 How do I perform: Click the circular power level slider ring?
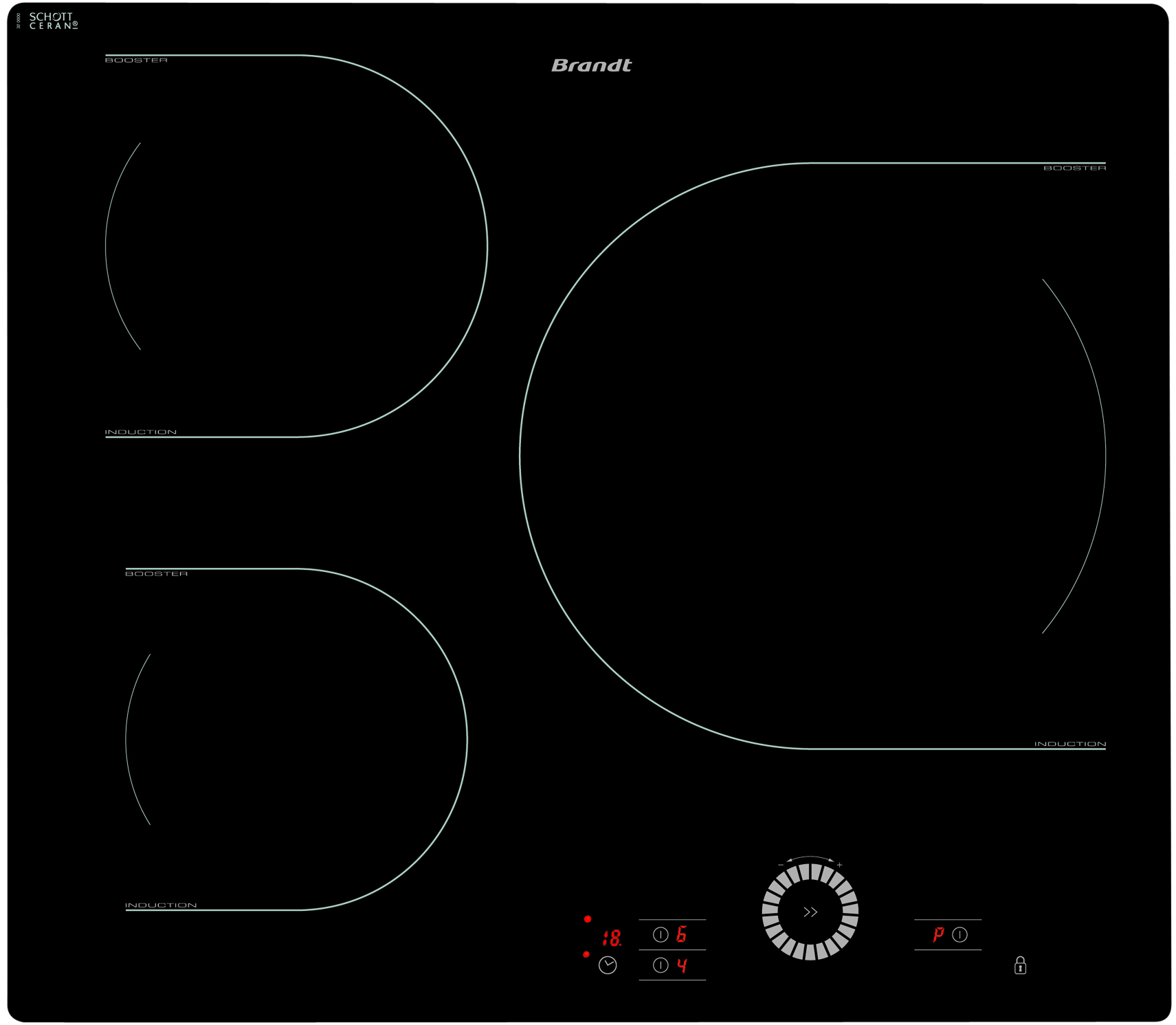[850, 912]
